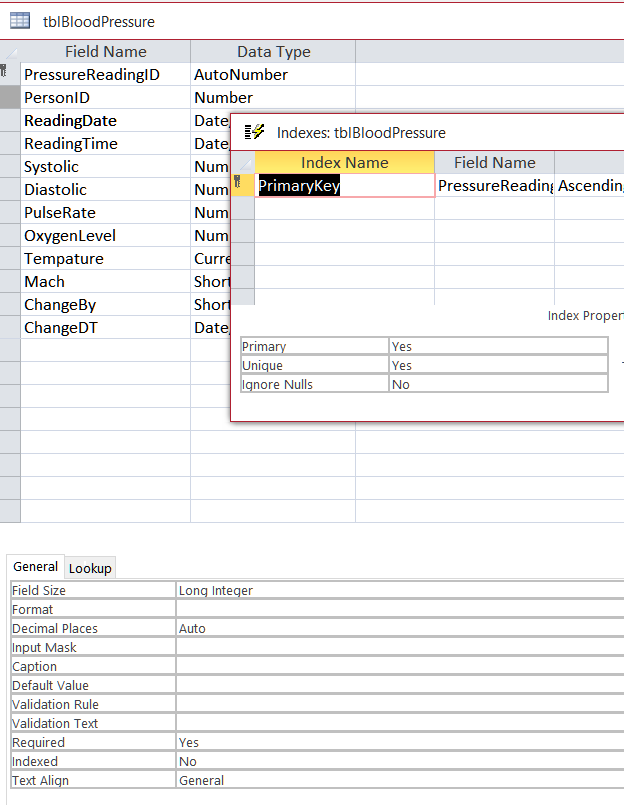Click the Indexes: tblBloodPressure title bar
This screenshot has height=805, width=624.
click(427, 132)
